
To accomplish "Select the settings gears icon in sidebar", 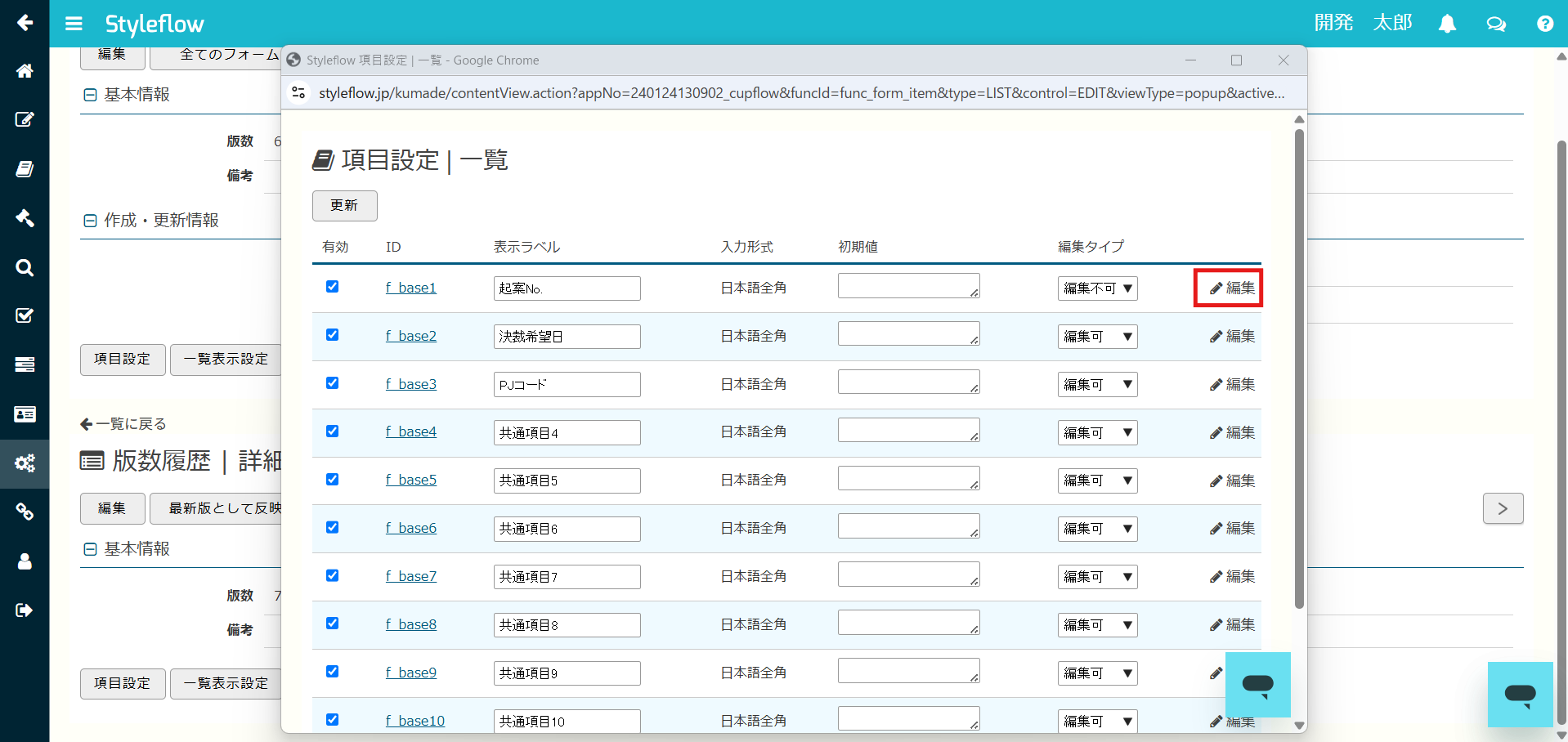I will [x=25, y=463].
